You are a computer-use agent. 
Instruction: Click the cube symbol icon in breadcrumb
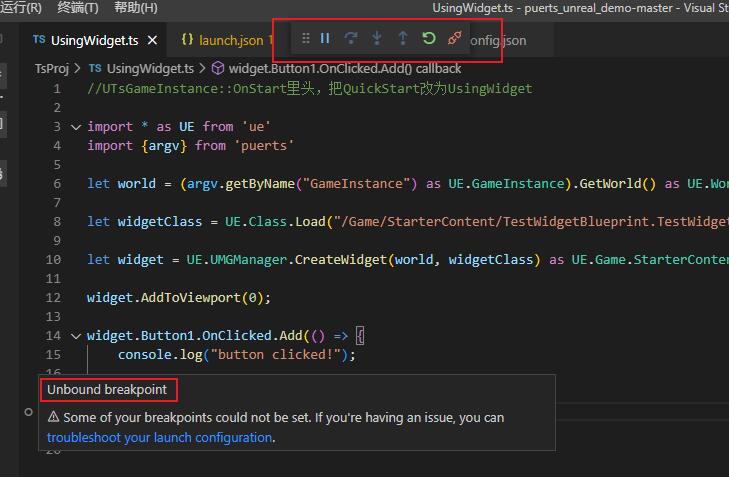[x=218, y=69]
